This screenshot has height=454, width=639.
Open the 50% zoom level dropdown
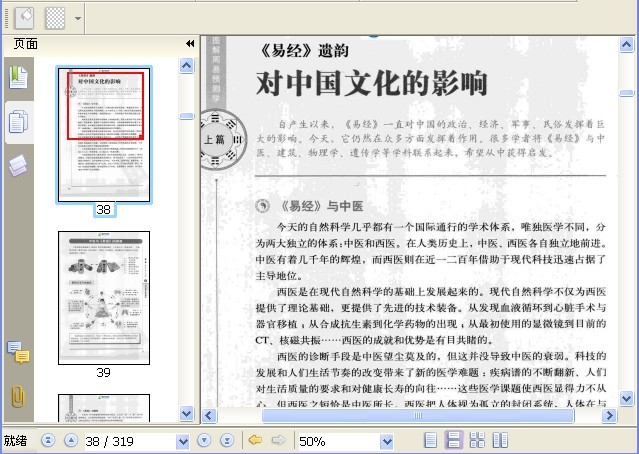click(387, 441)
